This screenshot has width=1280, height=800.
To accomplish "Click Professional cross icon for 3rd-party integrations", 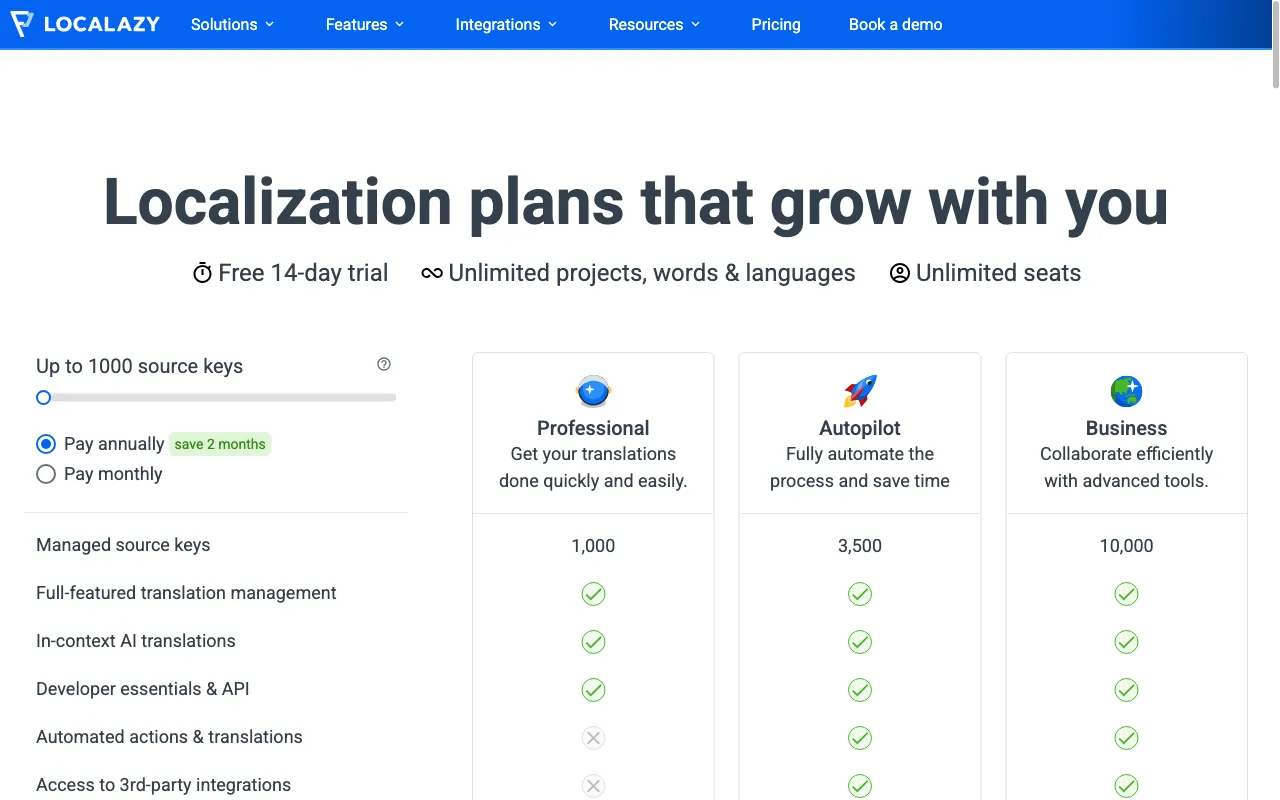I will point(593,786).
